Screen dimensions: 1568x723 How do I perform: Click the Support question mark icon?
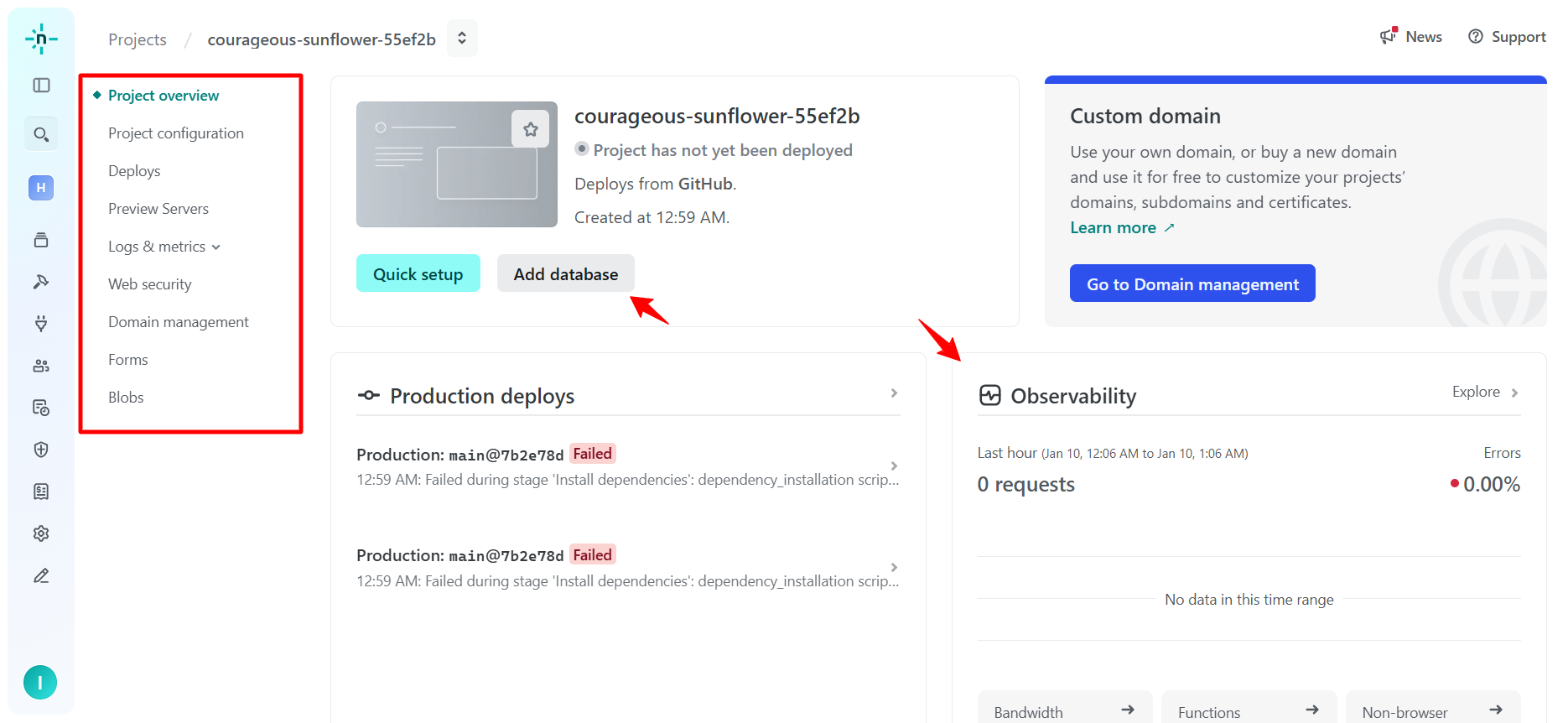point(1476,36)
